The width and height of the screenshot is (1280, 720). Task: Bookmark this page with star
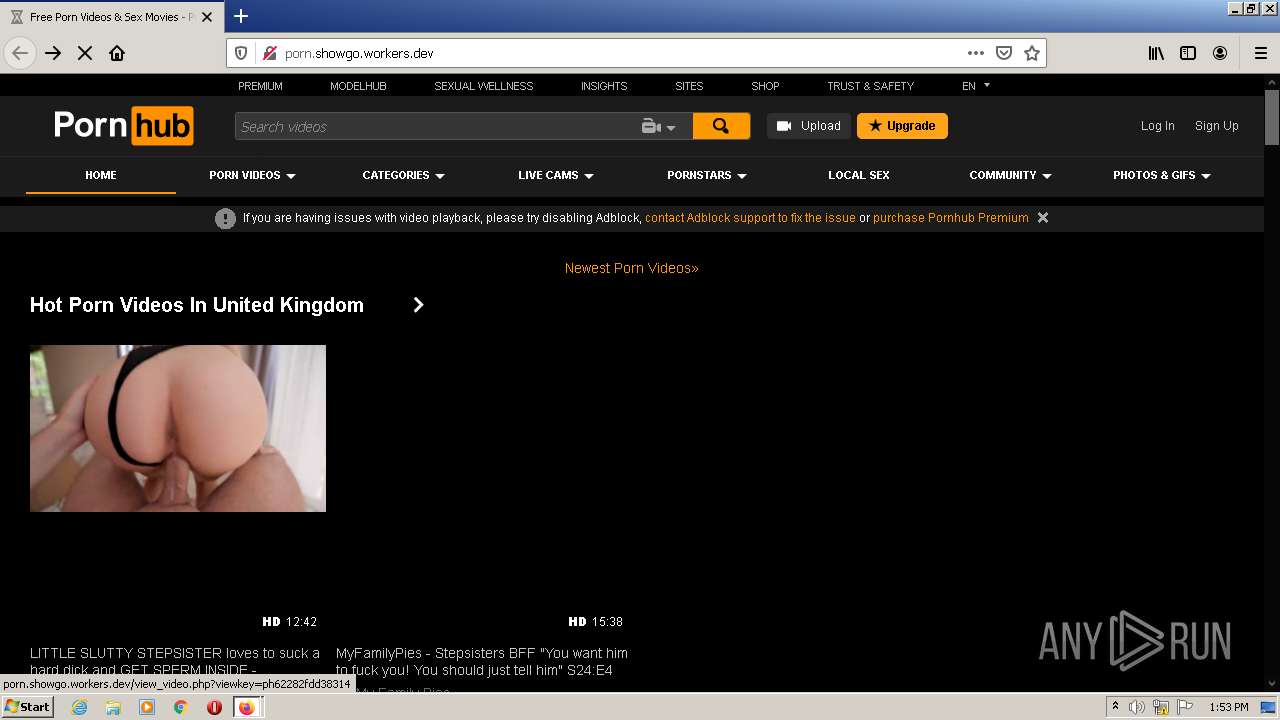point(1032,53)
